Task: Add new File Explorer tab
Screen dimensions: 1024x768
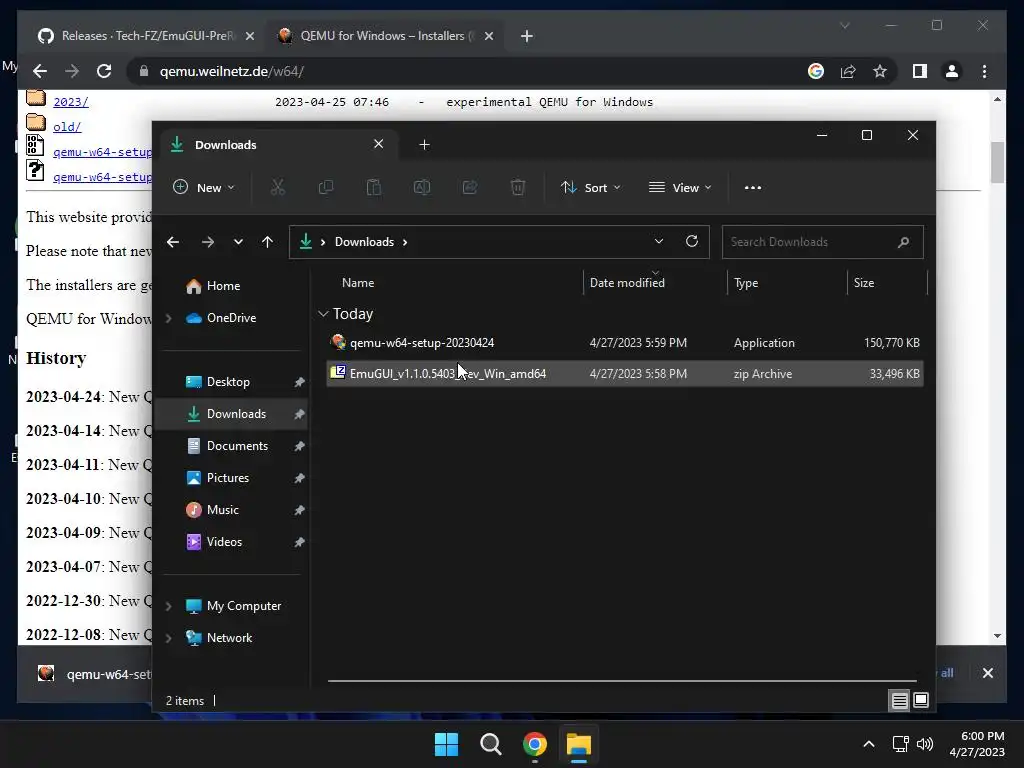Action: [x=424, y=145]
